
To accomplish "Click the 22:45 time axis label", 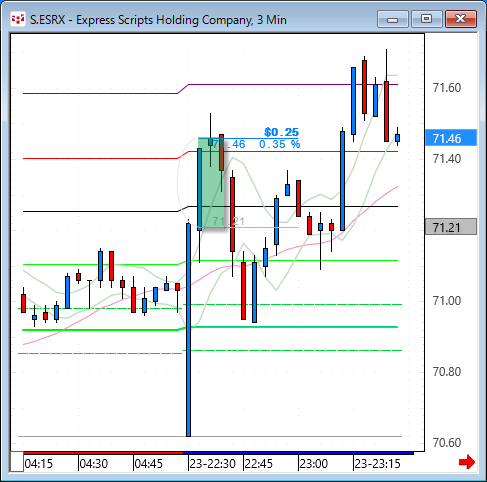I will pos(259,464).
